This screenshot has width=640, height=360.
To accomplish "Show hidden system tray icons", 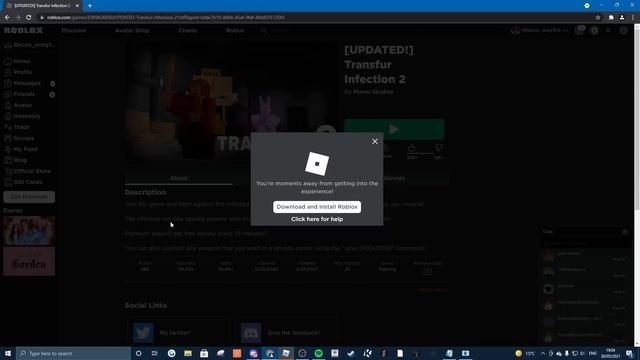I will [x=543, y=353].
